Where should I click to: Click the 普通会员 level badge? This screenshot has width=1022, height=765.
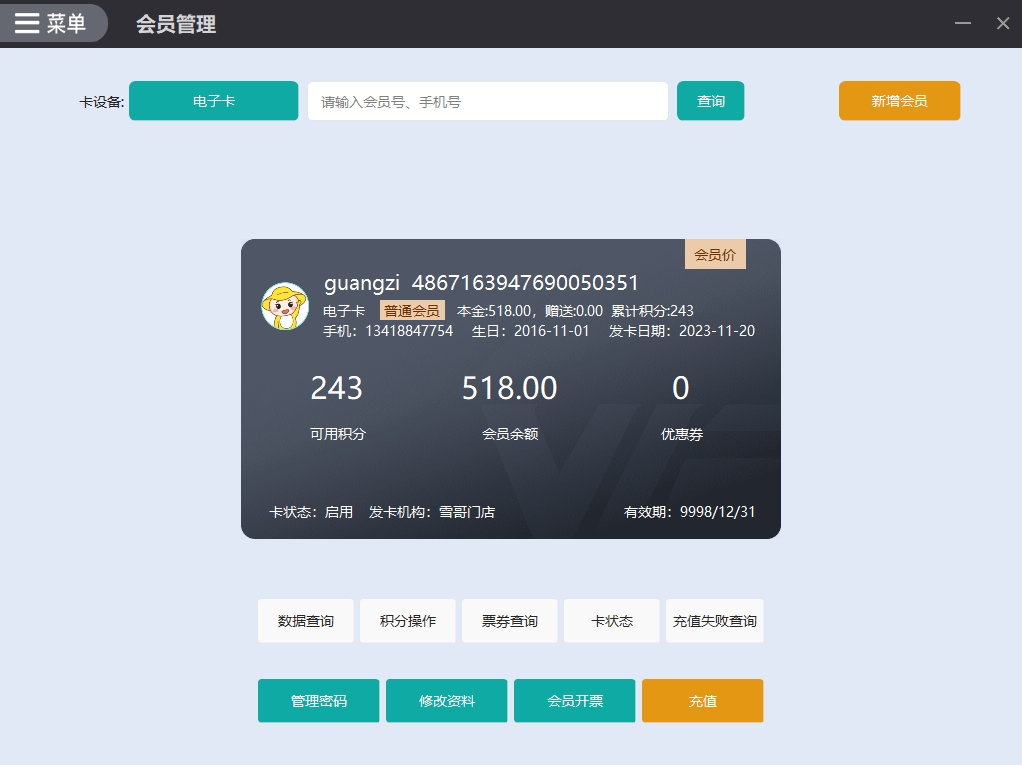pyautogui.click(x=412, y=311)
